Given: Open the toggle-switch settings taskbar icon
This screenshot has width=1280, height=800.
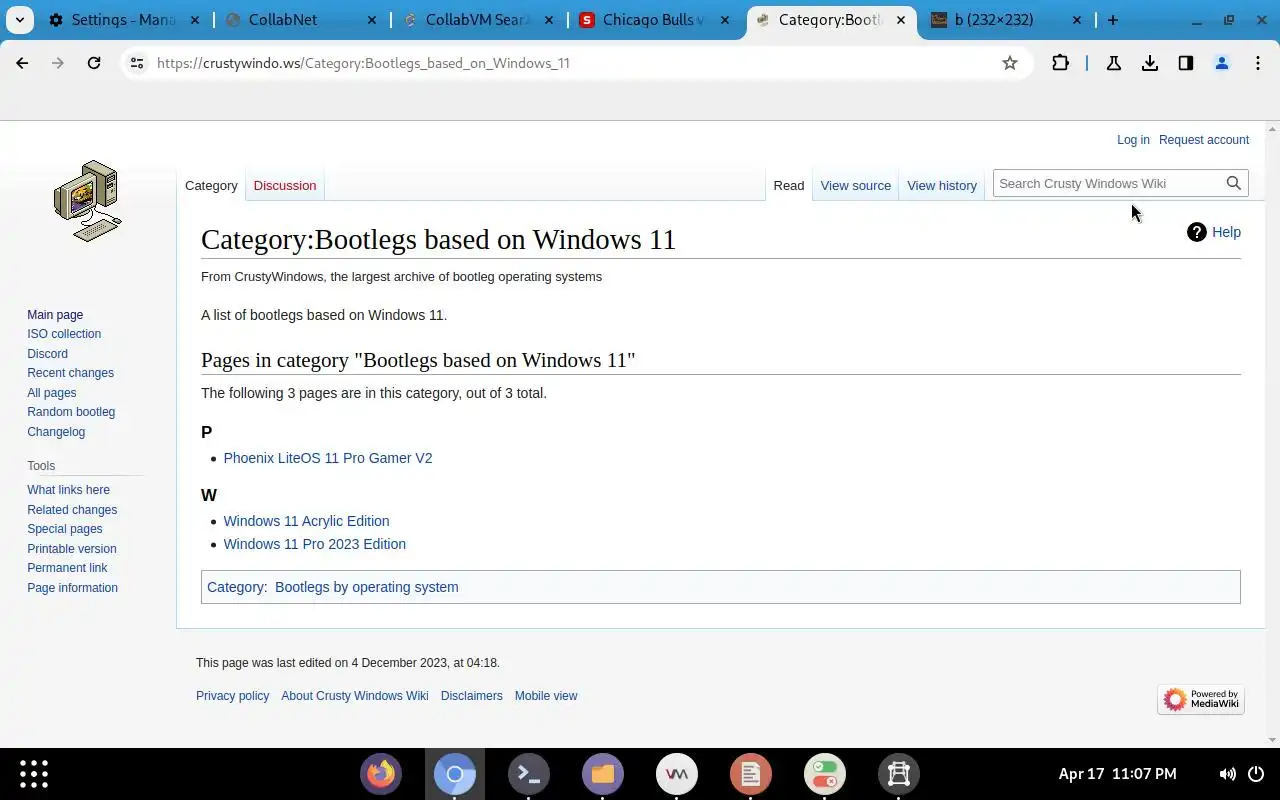Looking at the screenshot, I should coord(825,773).
